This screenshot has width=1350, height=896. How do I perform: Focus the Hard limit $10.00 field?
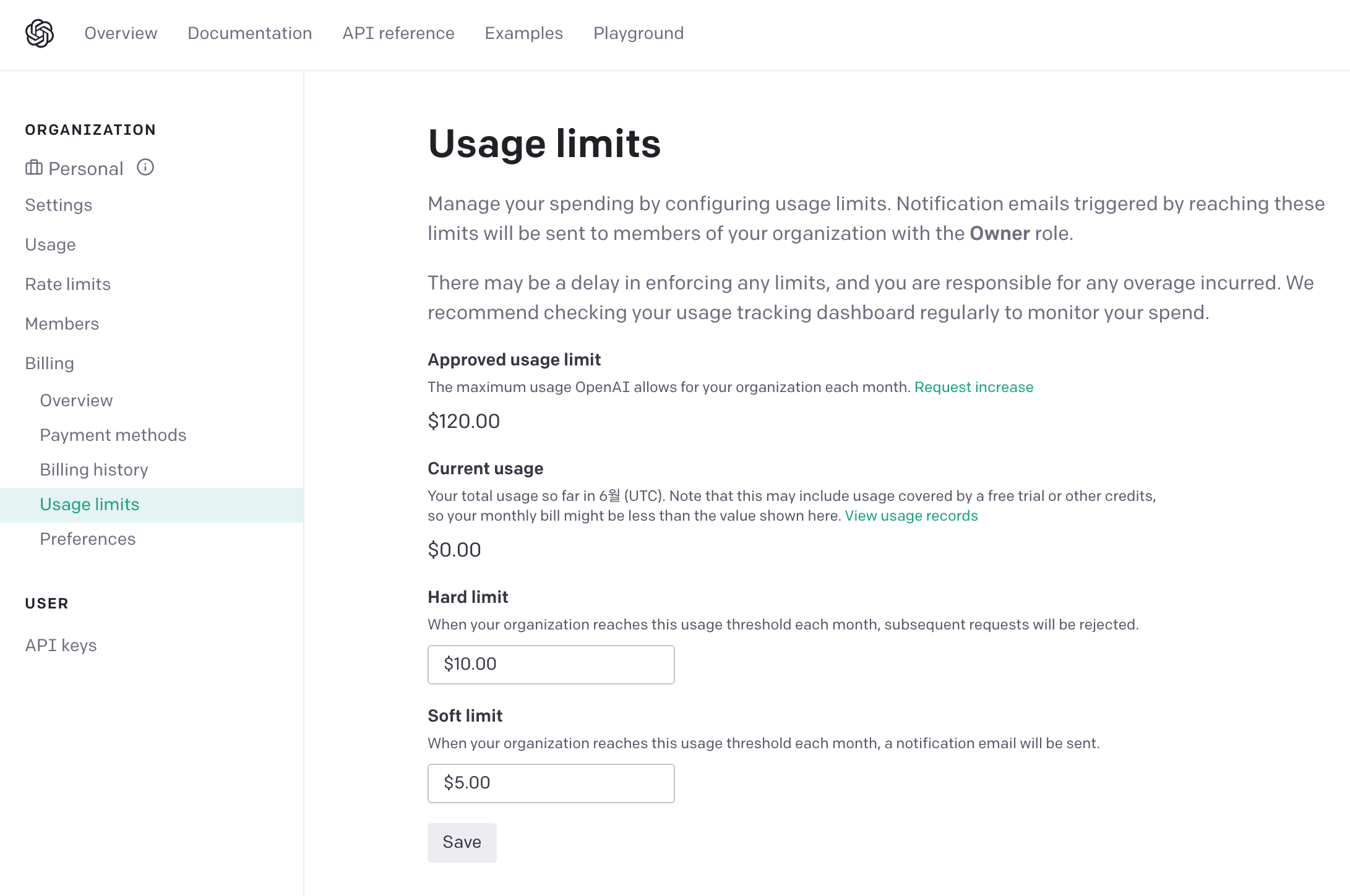click(551, 665)
